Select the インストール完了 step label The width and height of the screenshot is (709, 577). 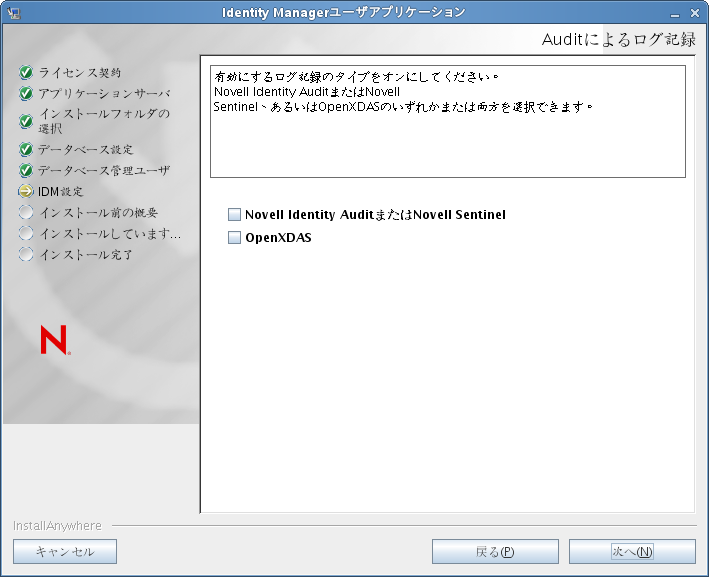point(86,255)
